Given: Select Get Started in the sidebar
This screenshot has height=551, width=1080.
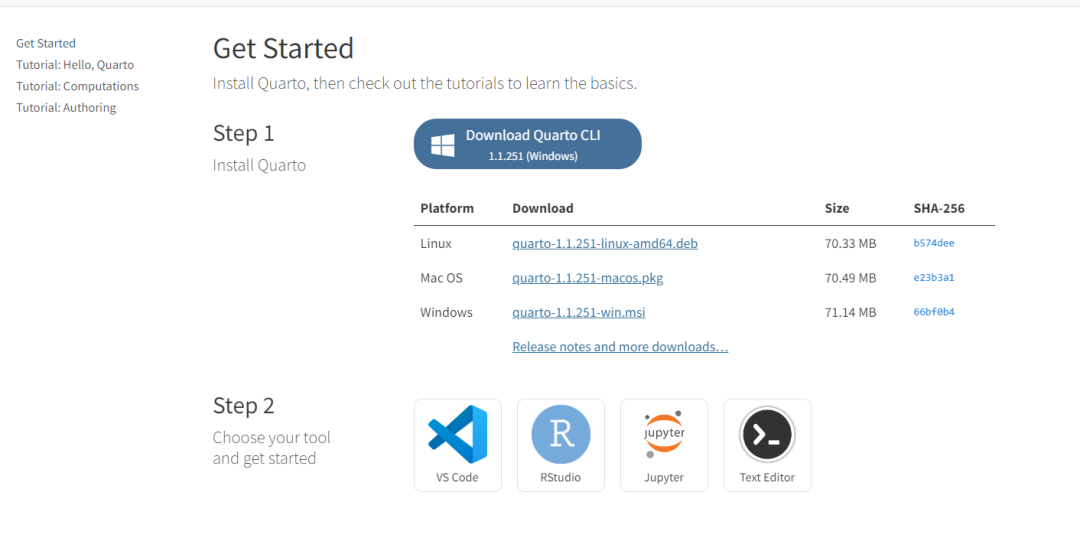Looking at the screenshot, I should pyautogui.click(x=46, y=43).
